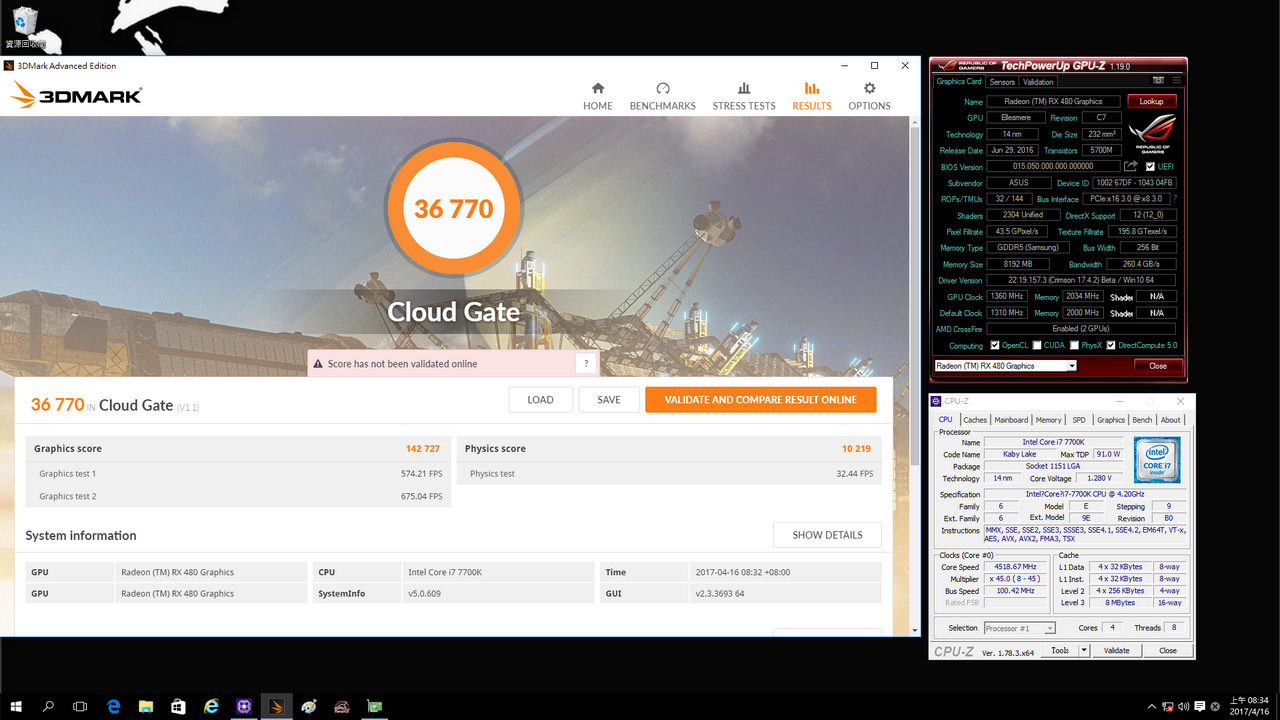Open the Windows Store taskbar icon
The image size is (1280, 720).
(178, 706)
